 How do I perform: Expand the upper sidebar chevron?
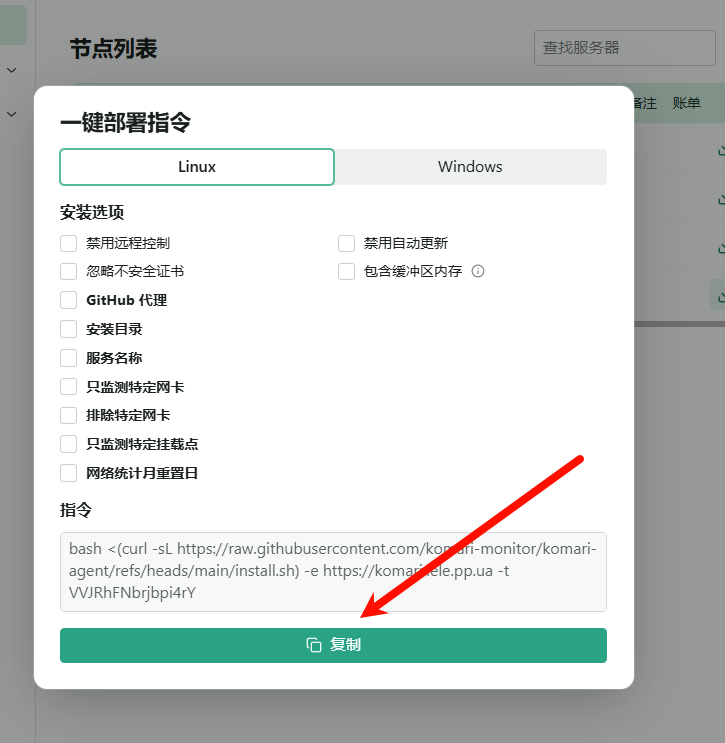[12, 70]
